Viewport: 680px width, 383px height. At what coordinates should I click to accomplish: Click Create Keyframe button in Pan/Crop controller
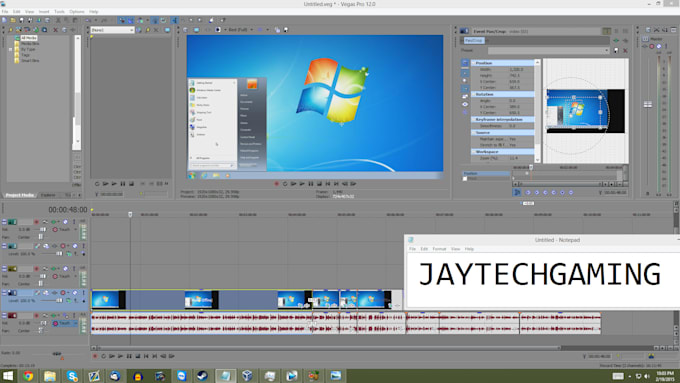(x=562, y=193)
